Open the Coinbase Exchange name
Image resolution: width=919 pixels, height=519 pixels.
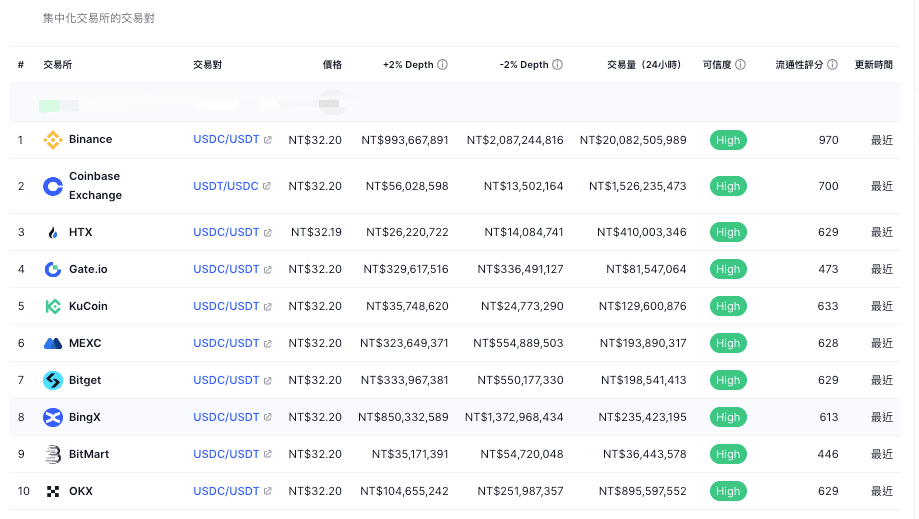[96, 186]
